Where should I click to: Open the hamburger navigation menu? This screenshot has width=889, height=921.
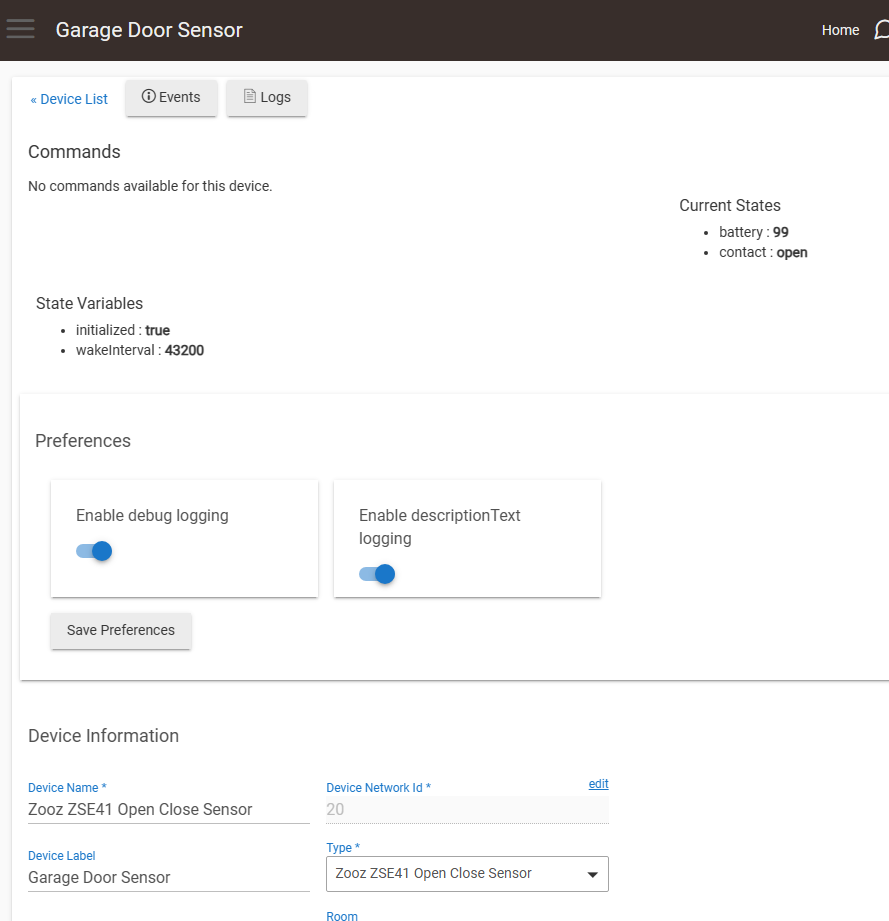point(21,29)
